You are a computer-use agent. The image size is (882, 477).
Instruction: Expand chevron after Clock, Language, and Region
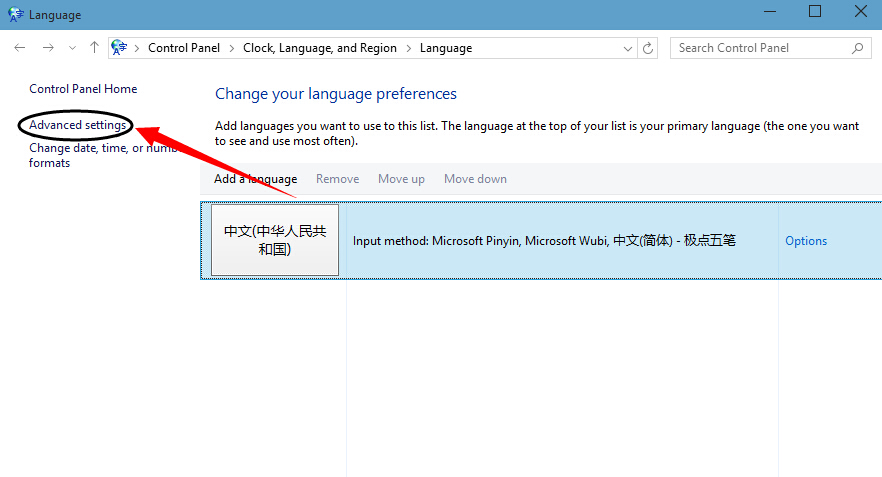[x=408, y=48]
